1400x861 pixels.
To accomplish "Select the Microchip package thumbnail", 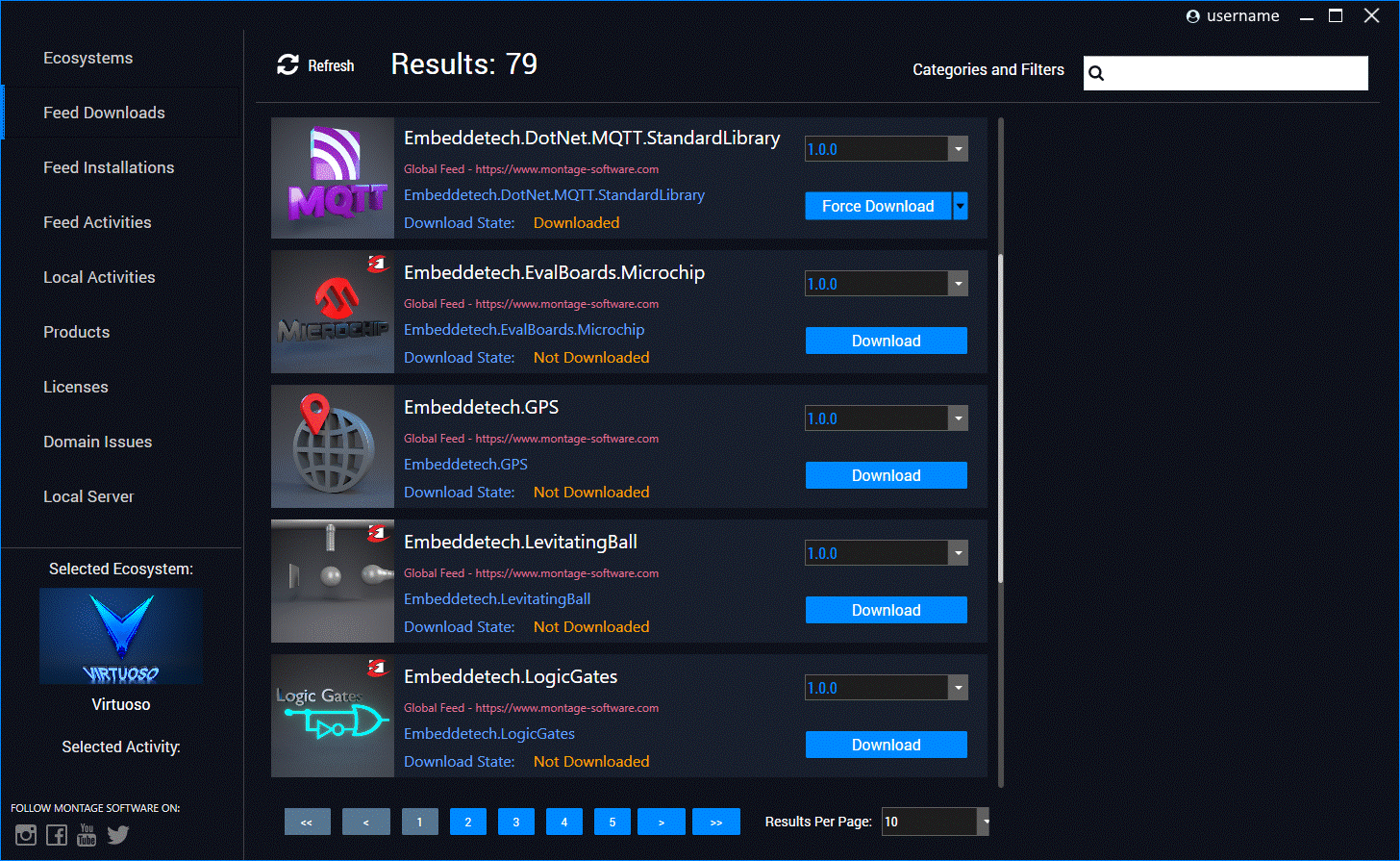I will point(333,313).
